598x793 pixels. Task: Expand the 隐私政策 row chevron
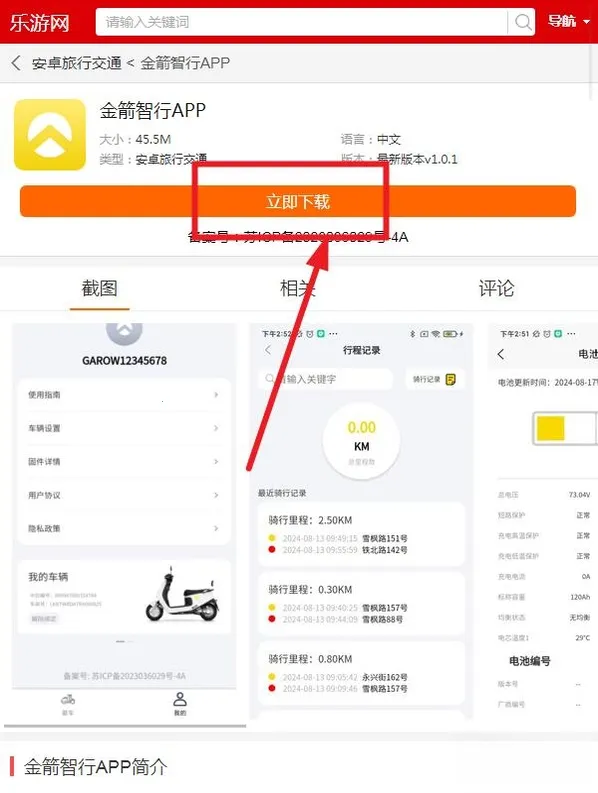(216, 528)
